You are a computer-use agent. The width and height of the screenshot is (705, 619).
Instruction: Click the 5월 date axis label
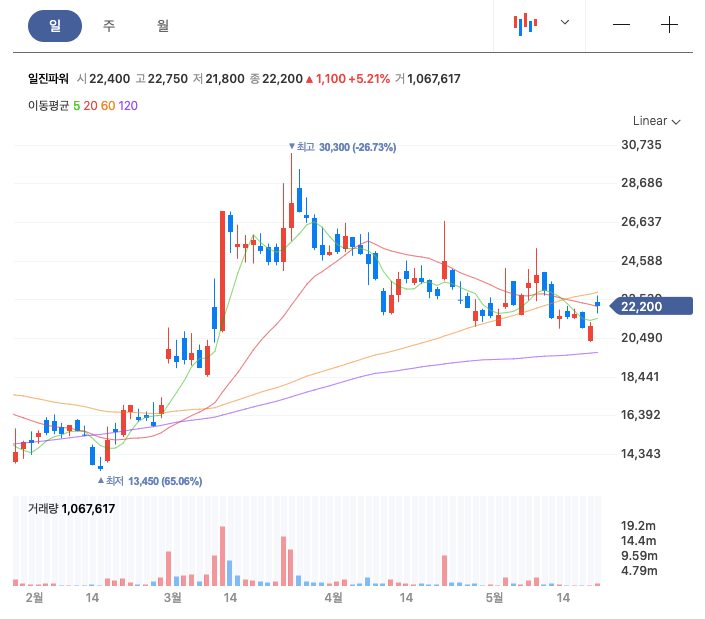point(494,597)
